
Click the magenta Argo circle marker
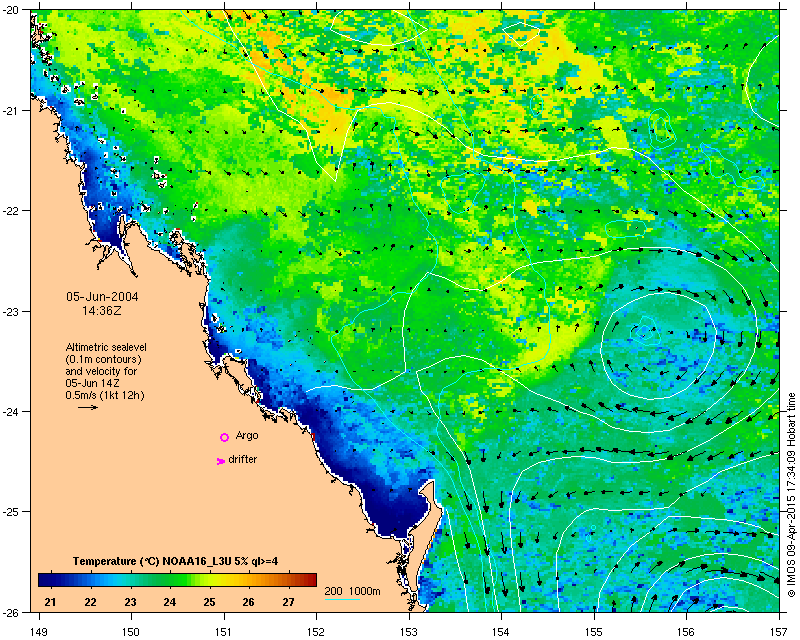coord(224,437)
